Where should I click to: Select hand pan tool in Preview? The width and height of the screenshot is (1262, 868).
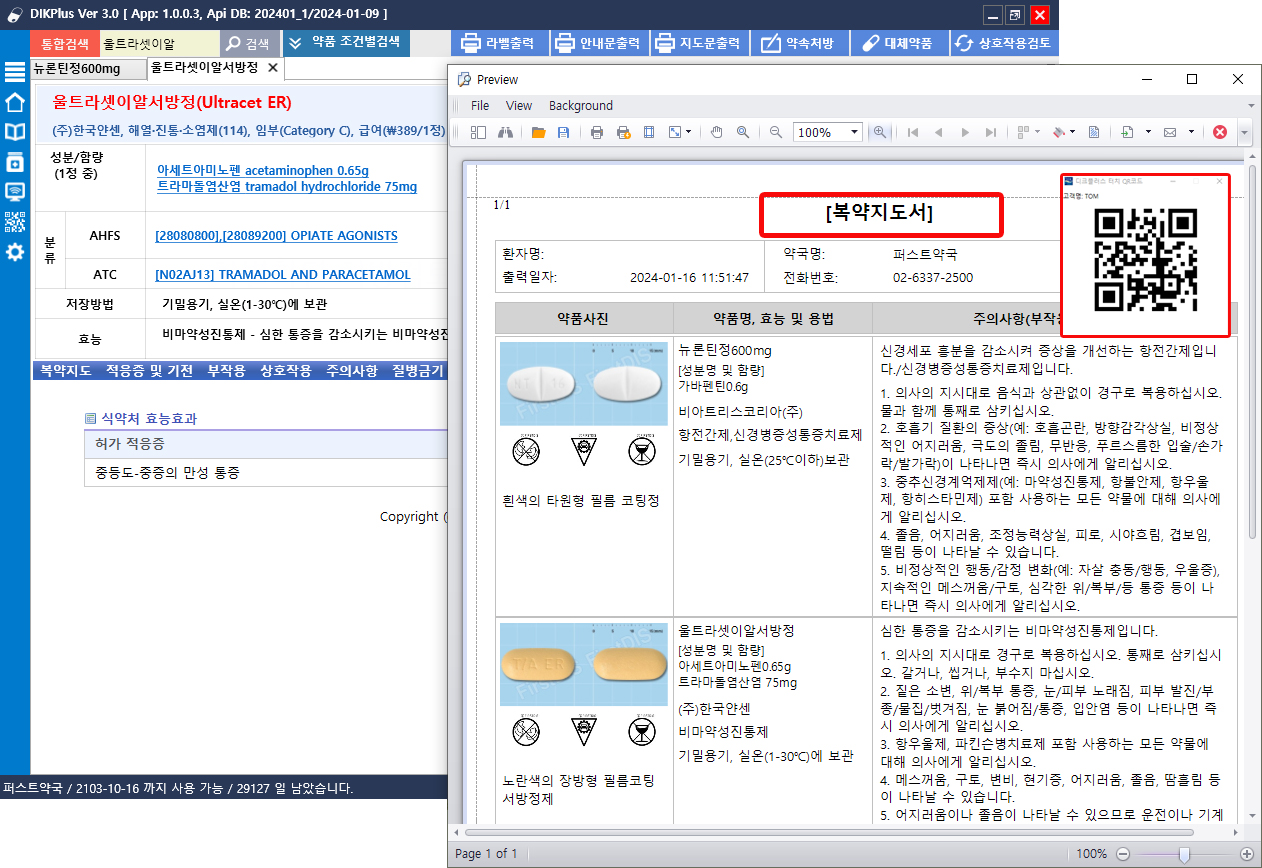[x=716, y=132]
